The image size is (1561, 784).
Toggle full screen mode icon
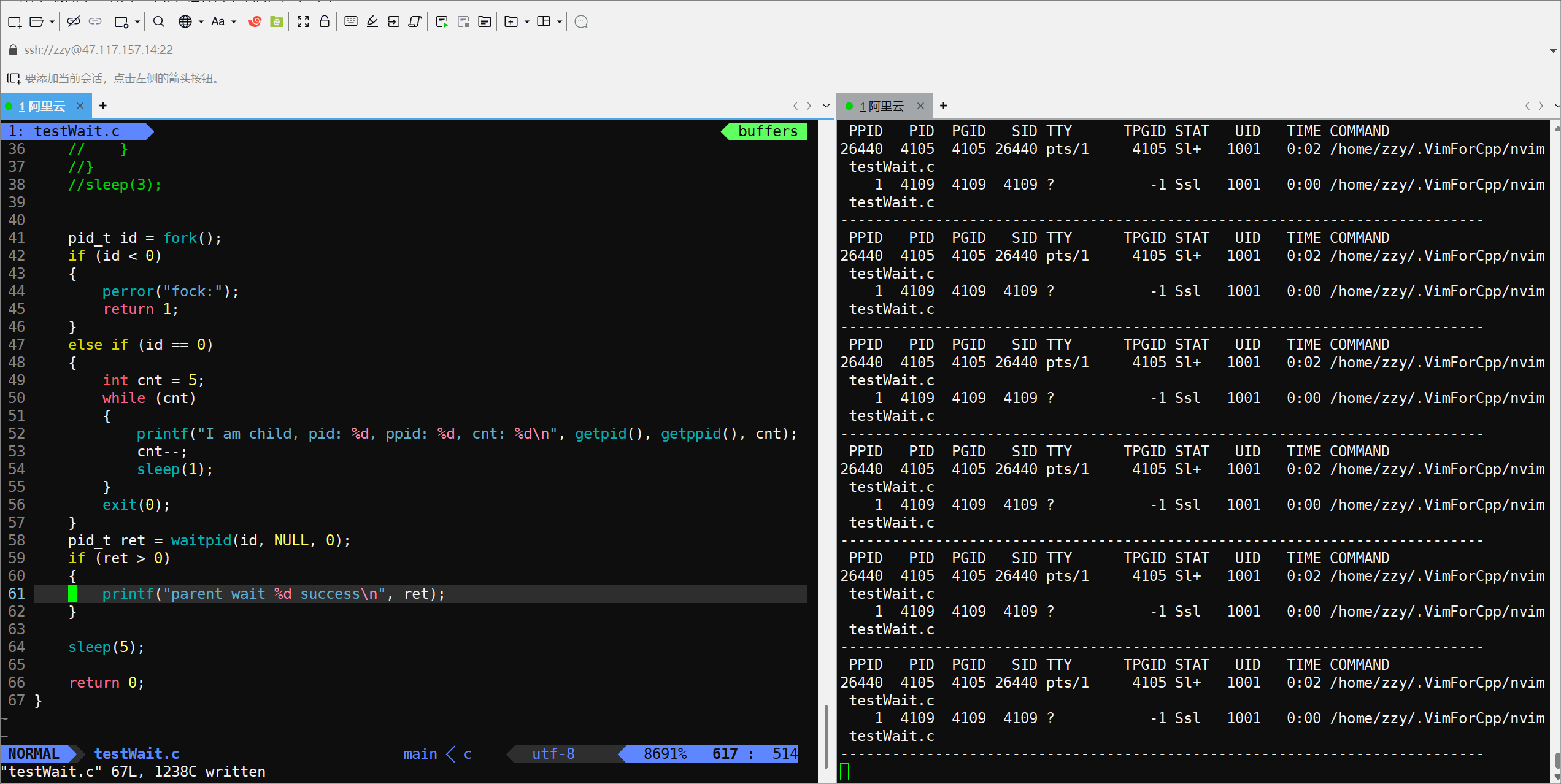pyautogui.click(x=303, y=22)
